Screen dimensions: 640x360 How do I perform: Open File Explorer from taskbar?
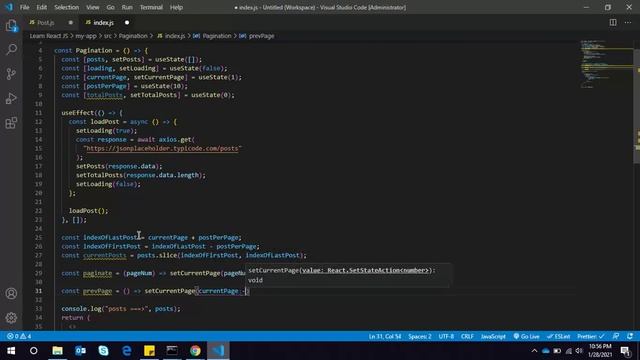click(x=57, y=351)
